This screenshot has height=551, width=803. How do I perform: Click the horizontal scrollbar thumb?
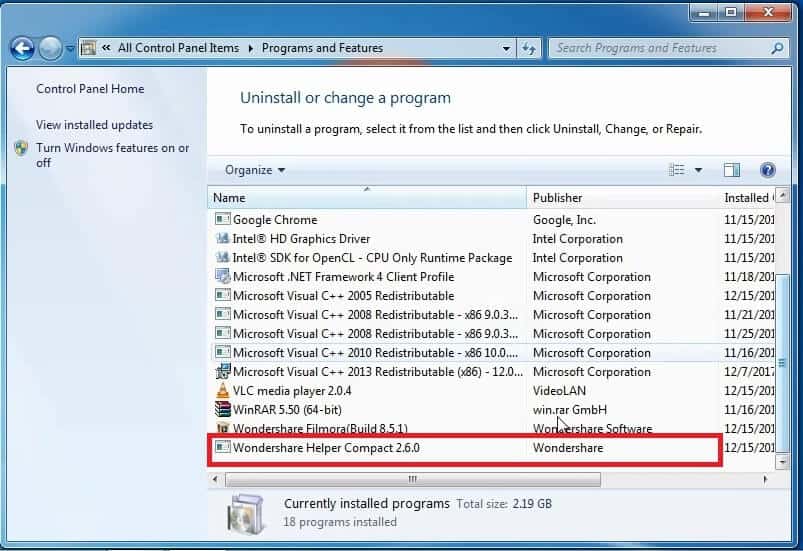pos(413,479)
